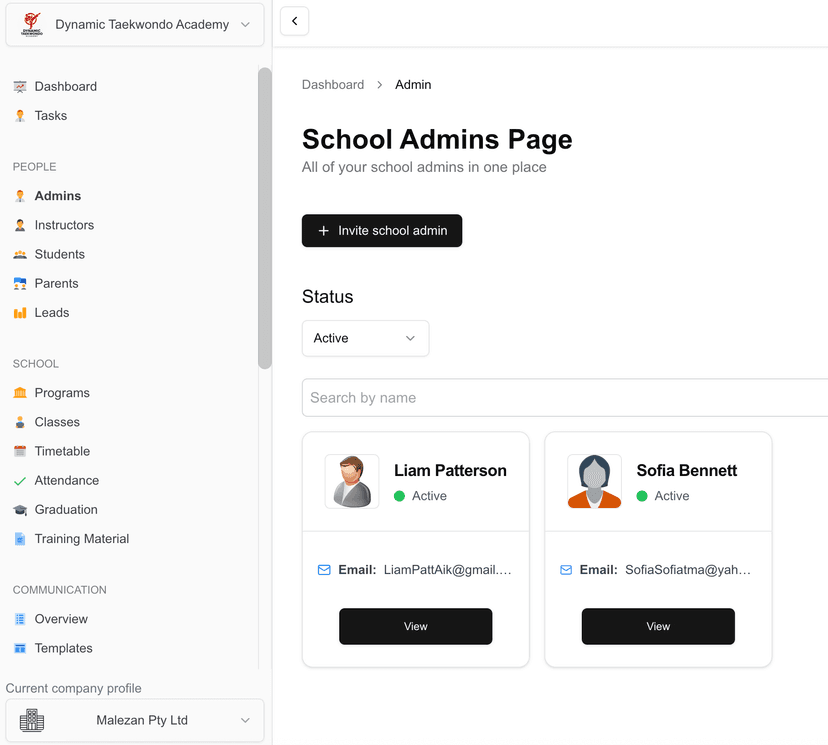The image size is (828, 745).
Task: Open the Active status dropdown
Action: pos(365,338)
